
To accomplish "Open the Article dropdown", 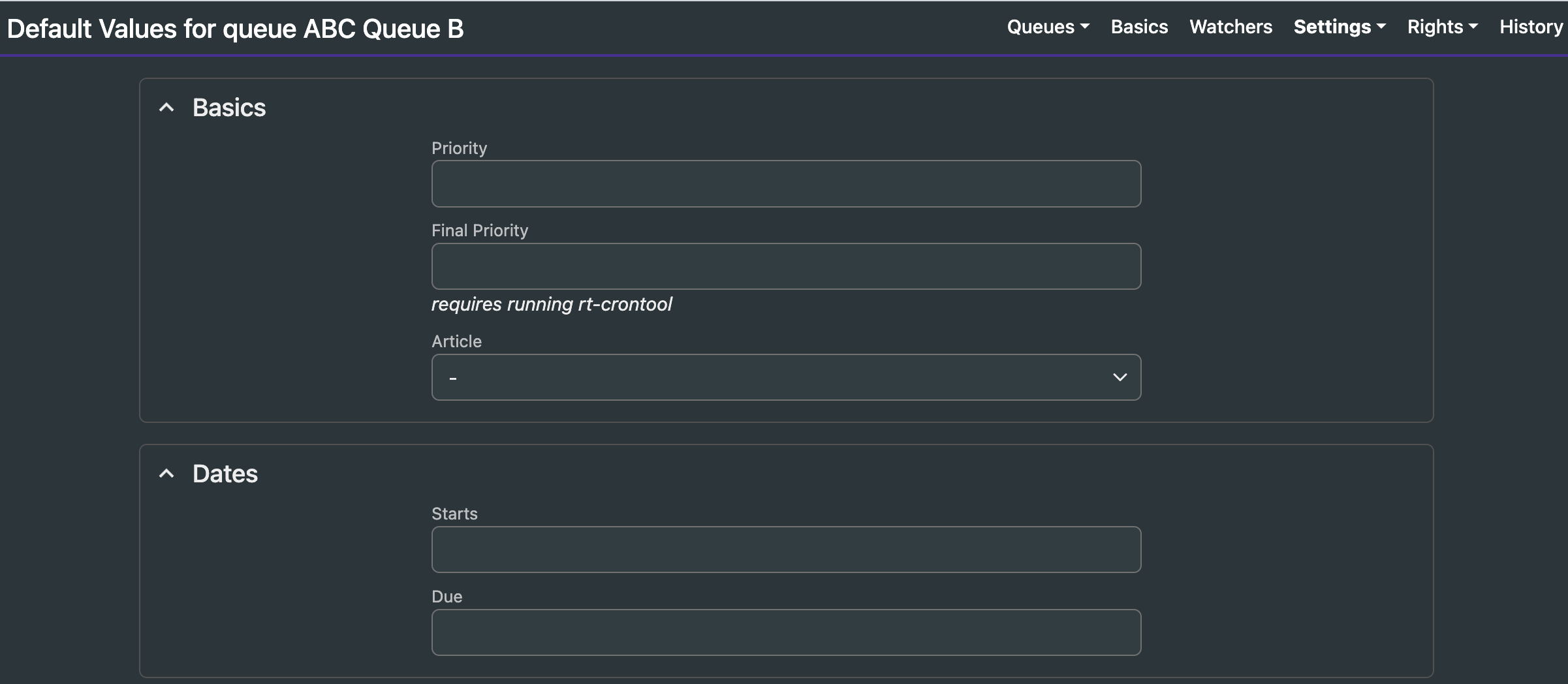I will [786, 377].
